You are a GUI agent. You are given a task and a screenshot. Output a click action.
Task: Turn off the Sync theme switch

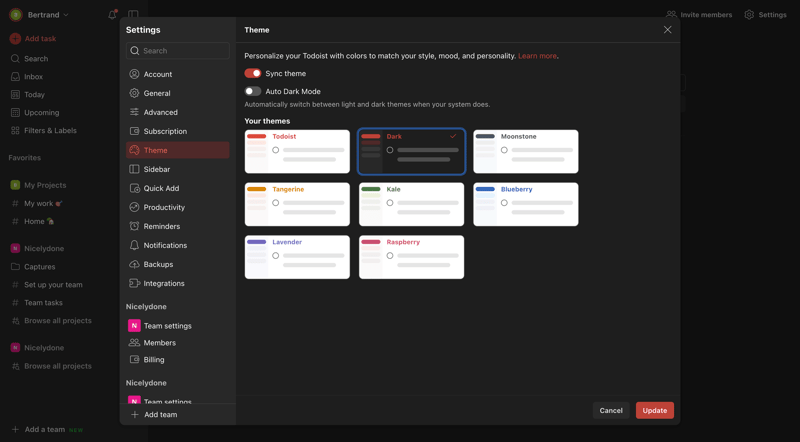253,73
